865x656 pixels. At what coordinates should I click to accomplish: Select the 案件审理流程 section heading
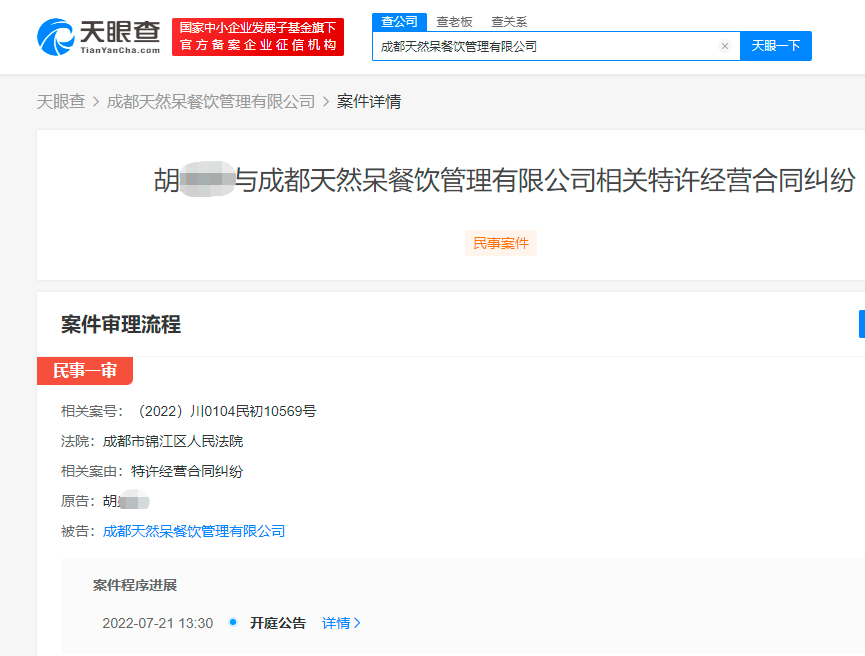tap(121, 324)
